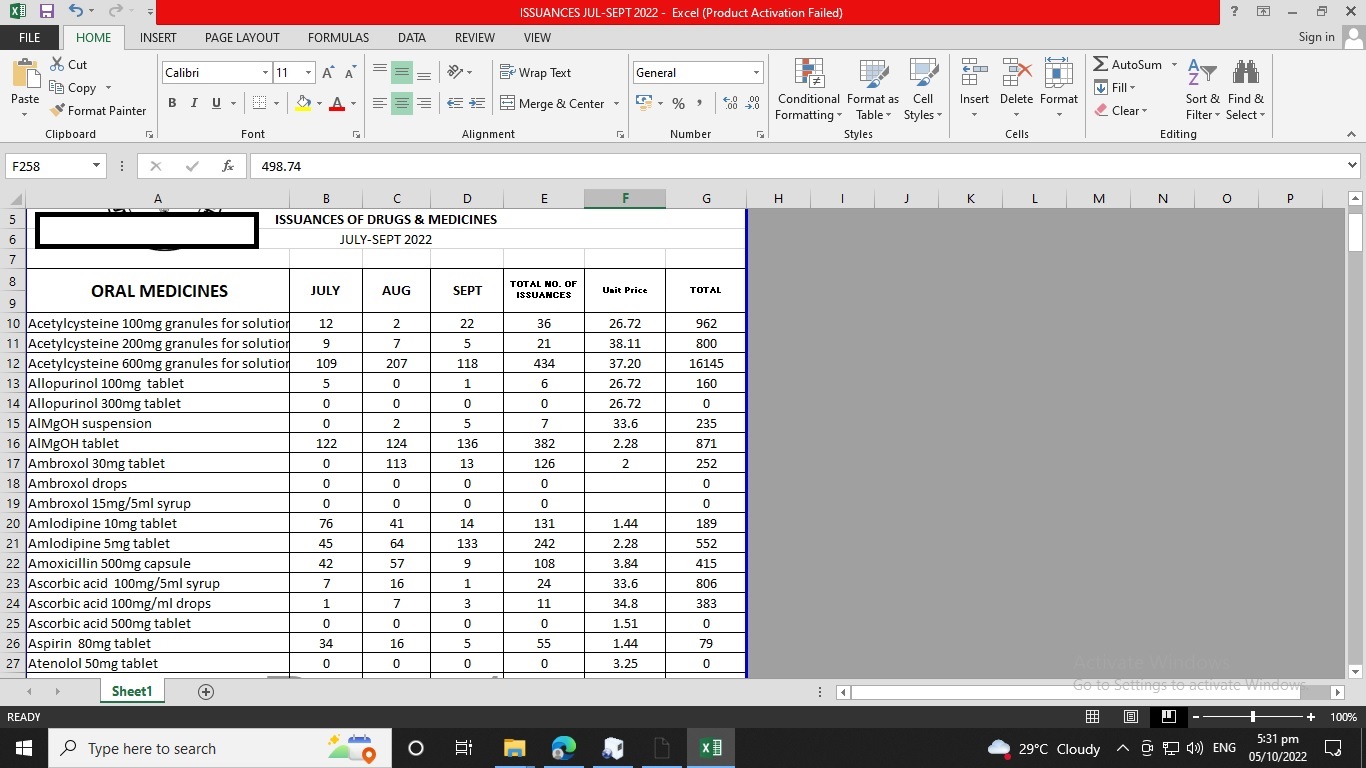Switch to the PAGE LAYOUT tab
Image resolution: width=1366 pixels, height=768 pixels.
pos(242,37)
